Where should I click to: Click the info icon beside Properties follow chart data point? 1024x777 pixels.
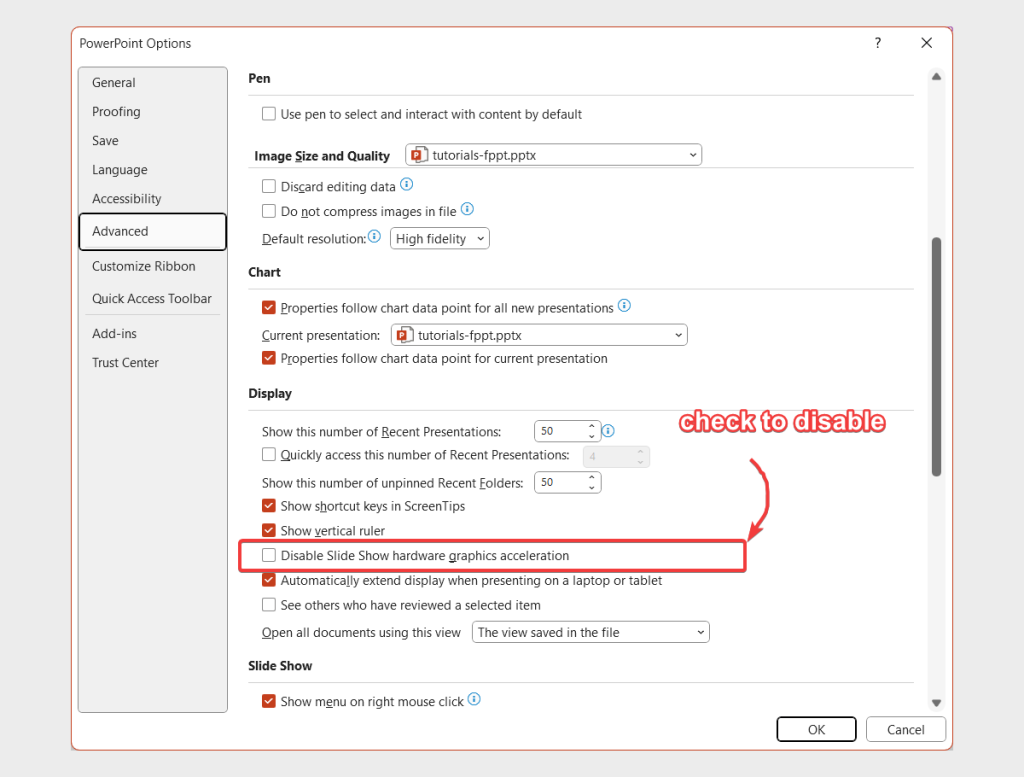point(624,306)
